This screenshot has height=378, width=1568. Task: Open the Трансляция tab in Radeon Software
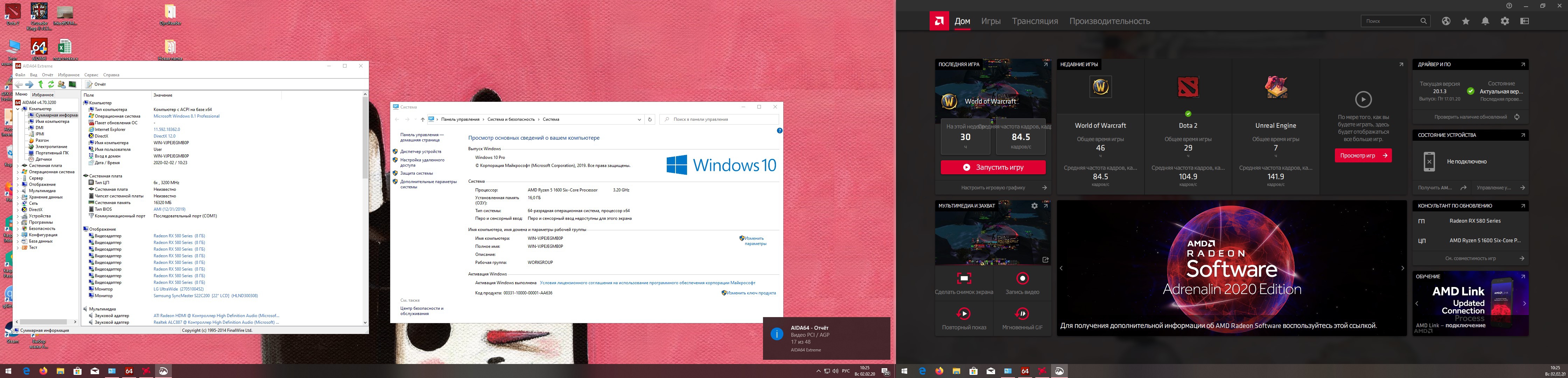(x=1035, y=21)
